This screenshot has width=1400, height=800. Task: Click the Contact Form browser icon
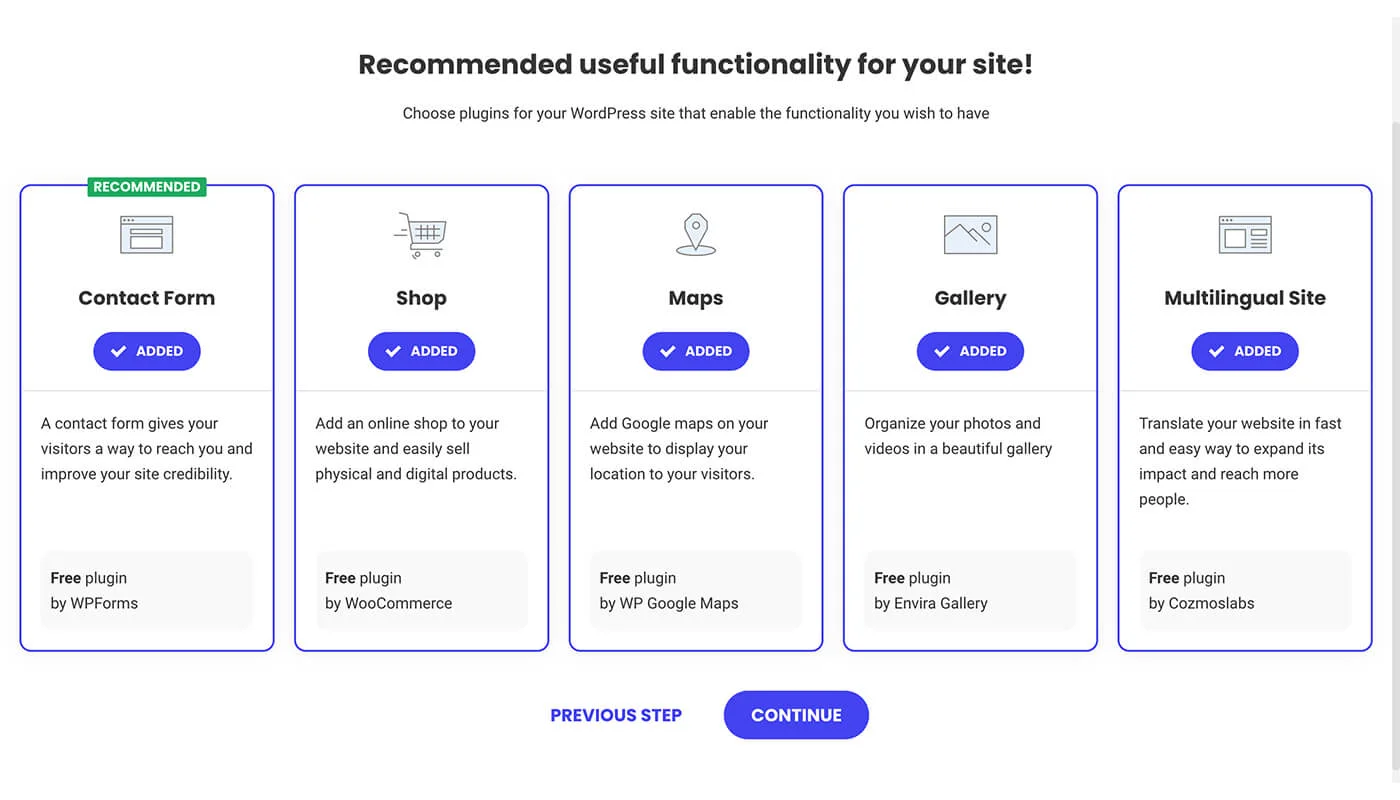[x=147, y=234]
